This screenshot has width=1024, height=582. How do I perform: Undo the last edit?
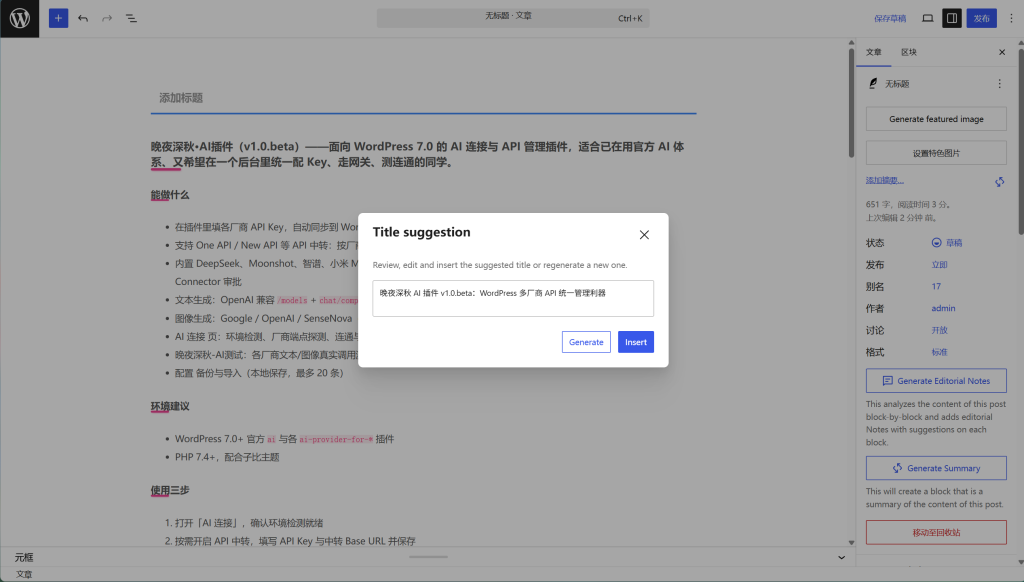[83, 18]
